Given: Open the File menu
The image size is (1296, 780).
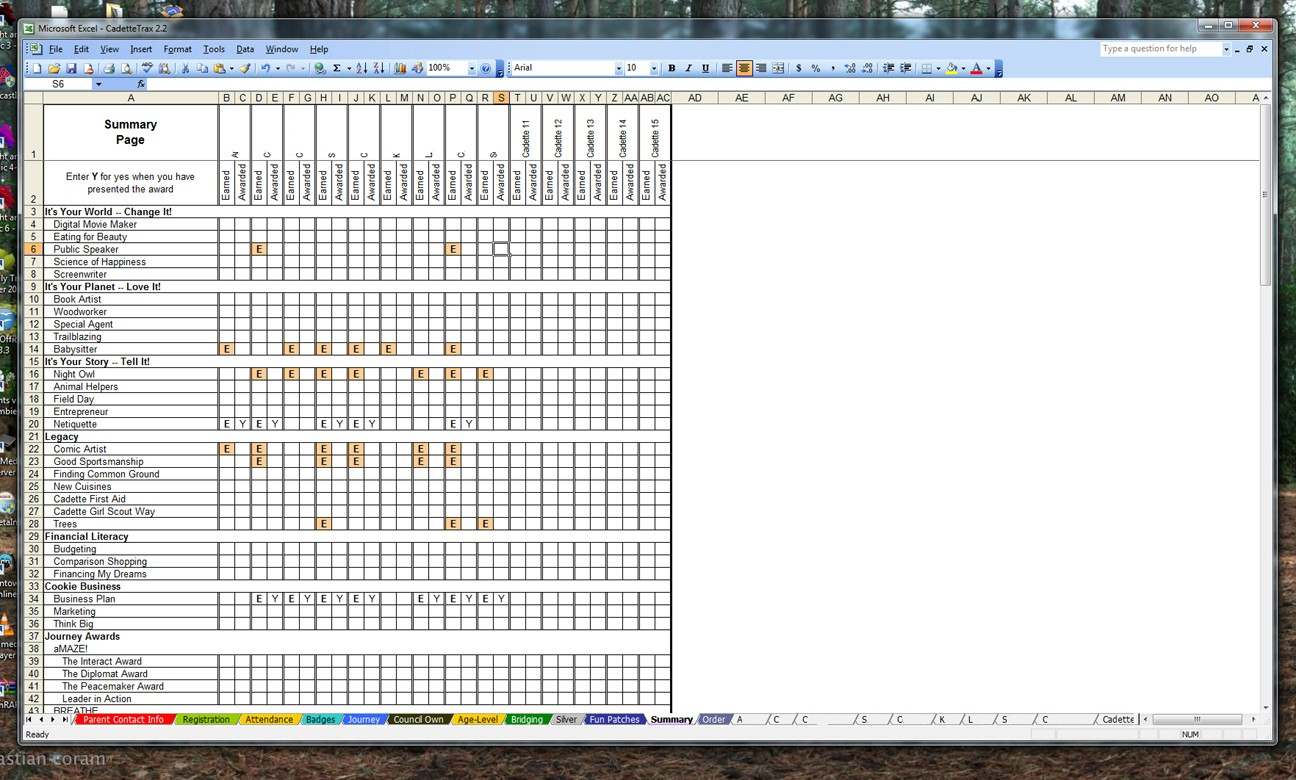Looking at the screenshot, I should pos(56,49).
